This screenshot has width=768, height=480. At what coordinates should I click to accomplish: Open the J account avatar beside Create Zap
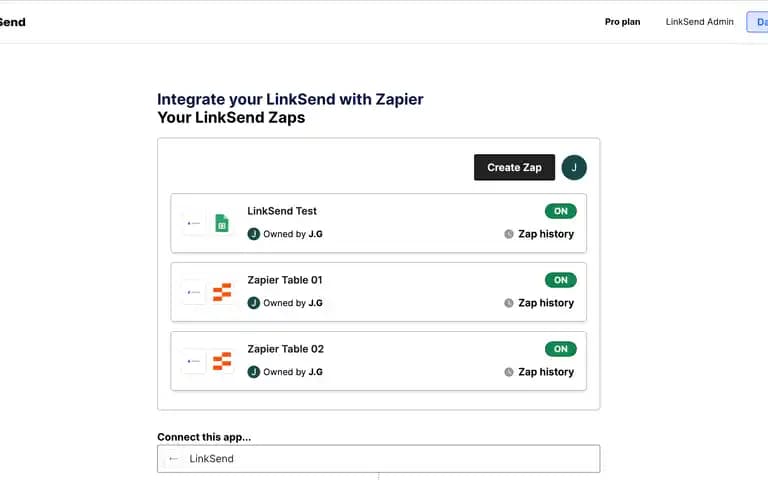tap(574, 168)
